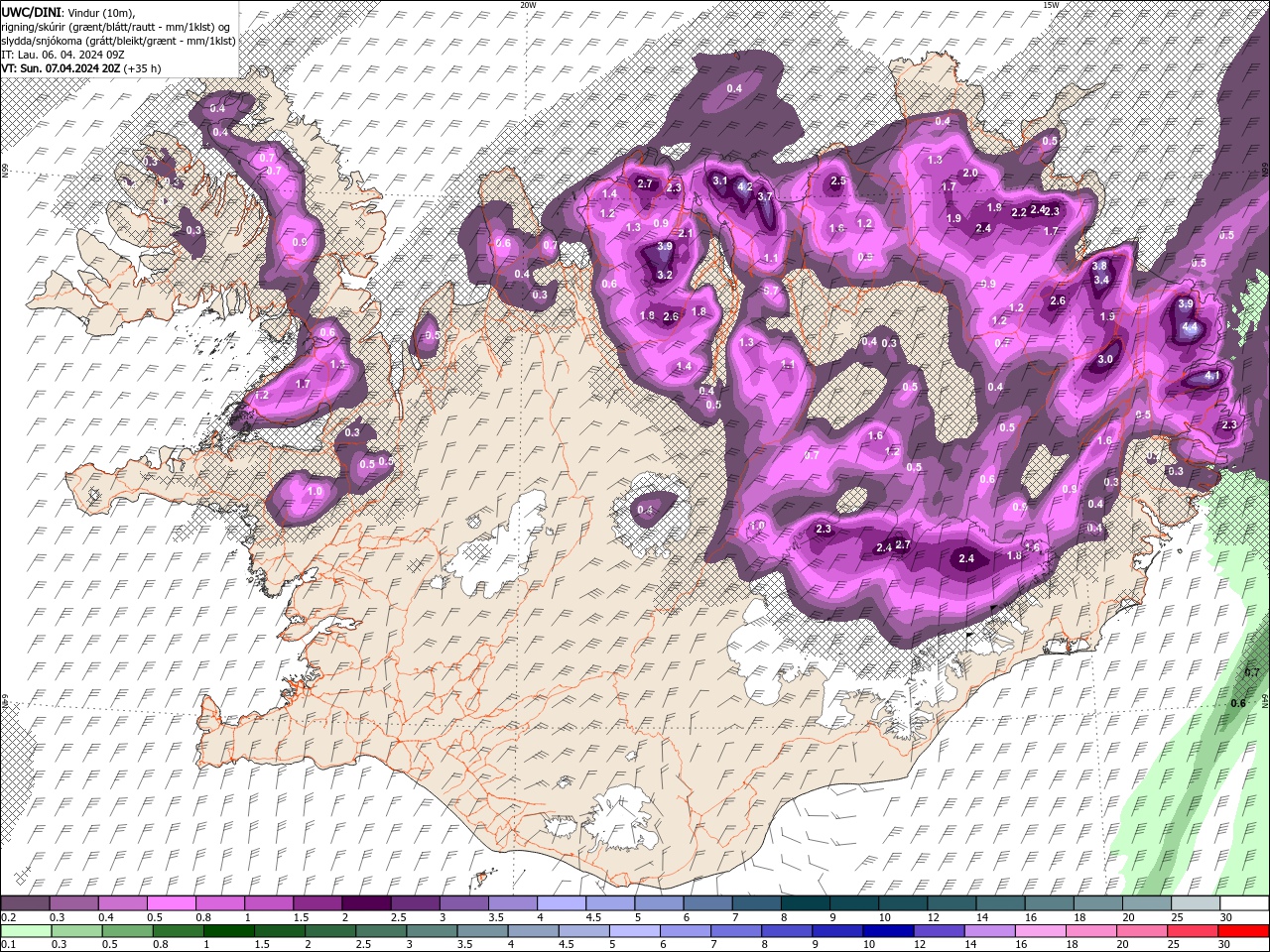Click the '12' label under the snow scale
The width and height of the screenshot is (1270, 952).
pos(936,917)
